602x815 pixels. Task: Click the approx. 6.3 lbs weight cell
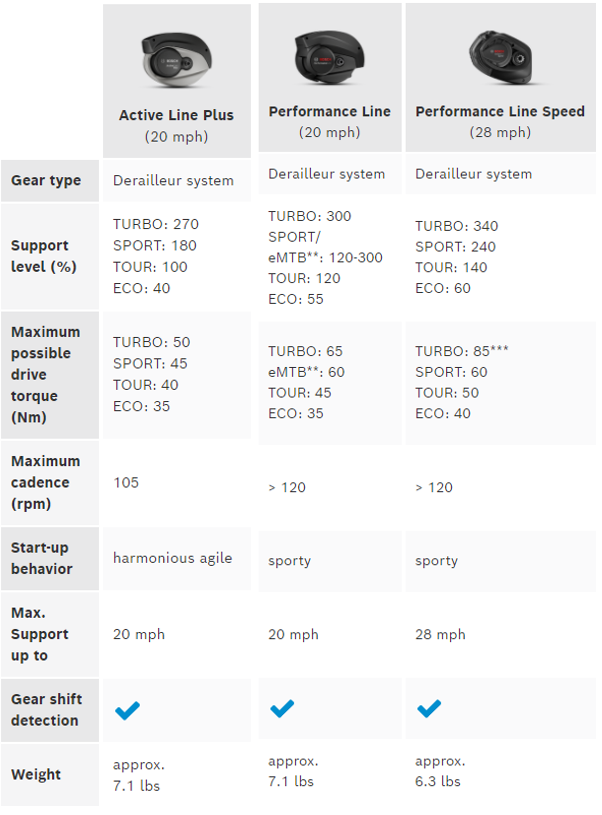(438, 772)
